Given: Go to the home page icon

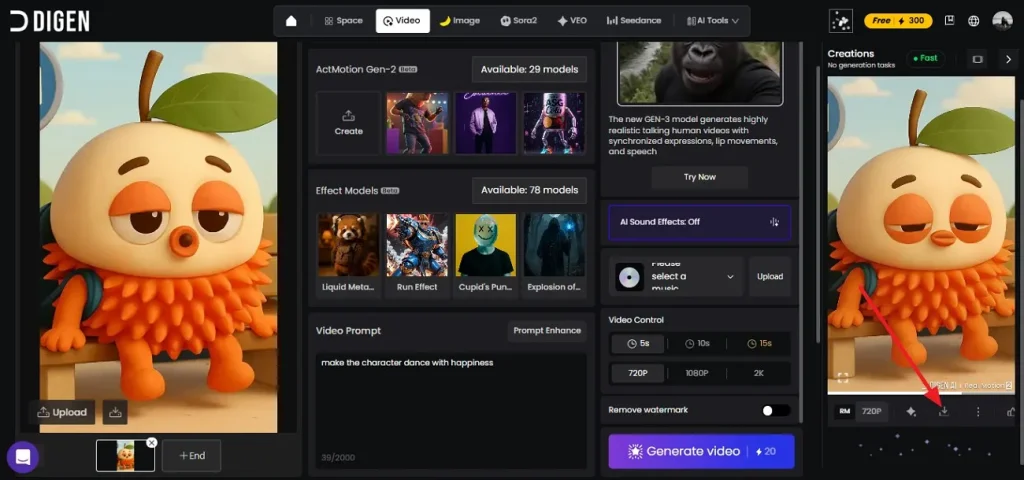Looking at the screenshot, I should click(291, 21).
